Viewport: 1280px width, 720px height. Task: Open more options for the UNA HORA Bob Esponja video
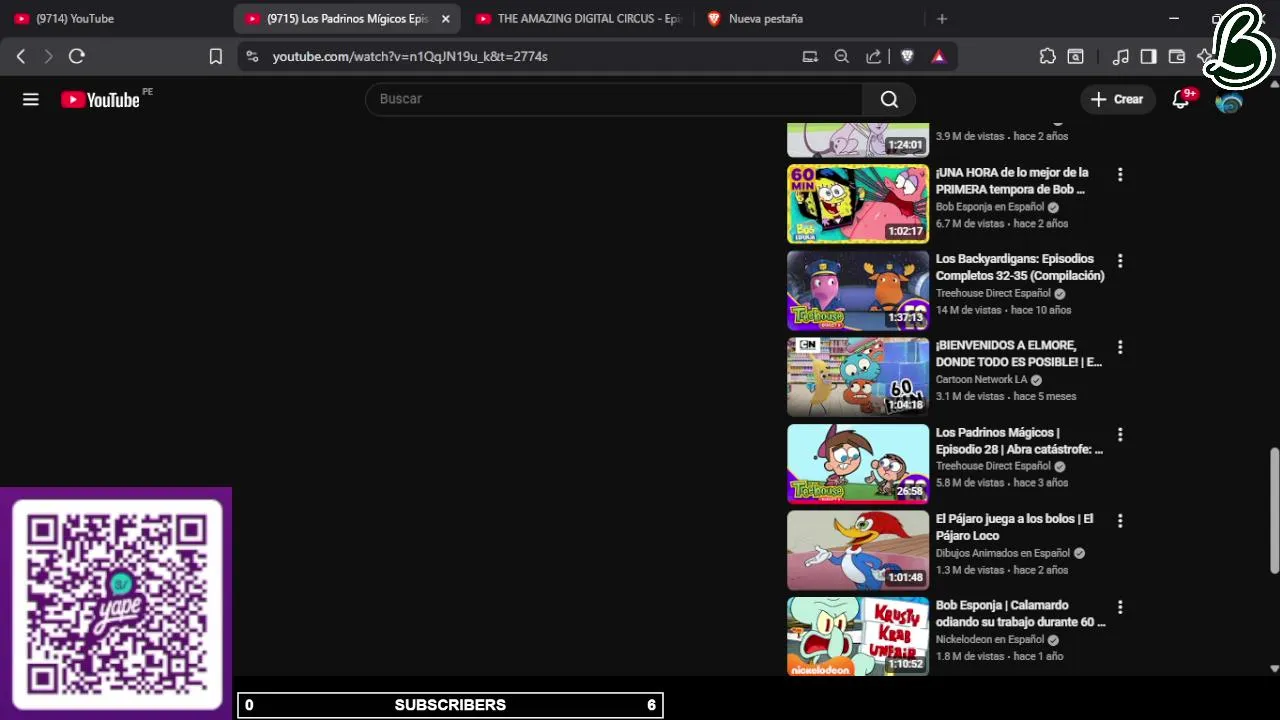[1120, 175]
